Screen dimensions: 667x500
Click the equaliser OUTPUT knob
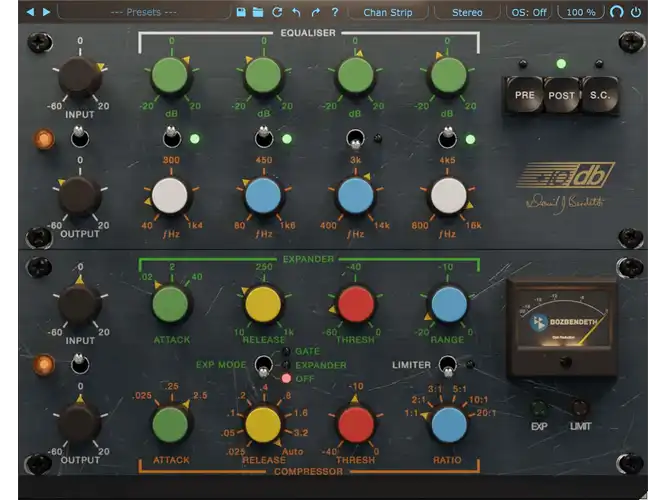(80, 196)
